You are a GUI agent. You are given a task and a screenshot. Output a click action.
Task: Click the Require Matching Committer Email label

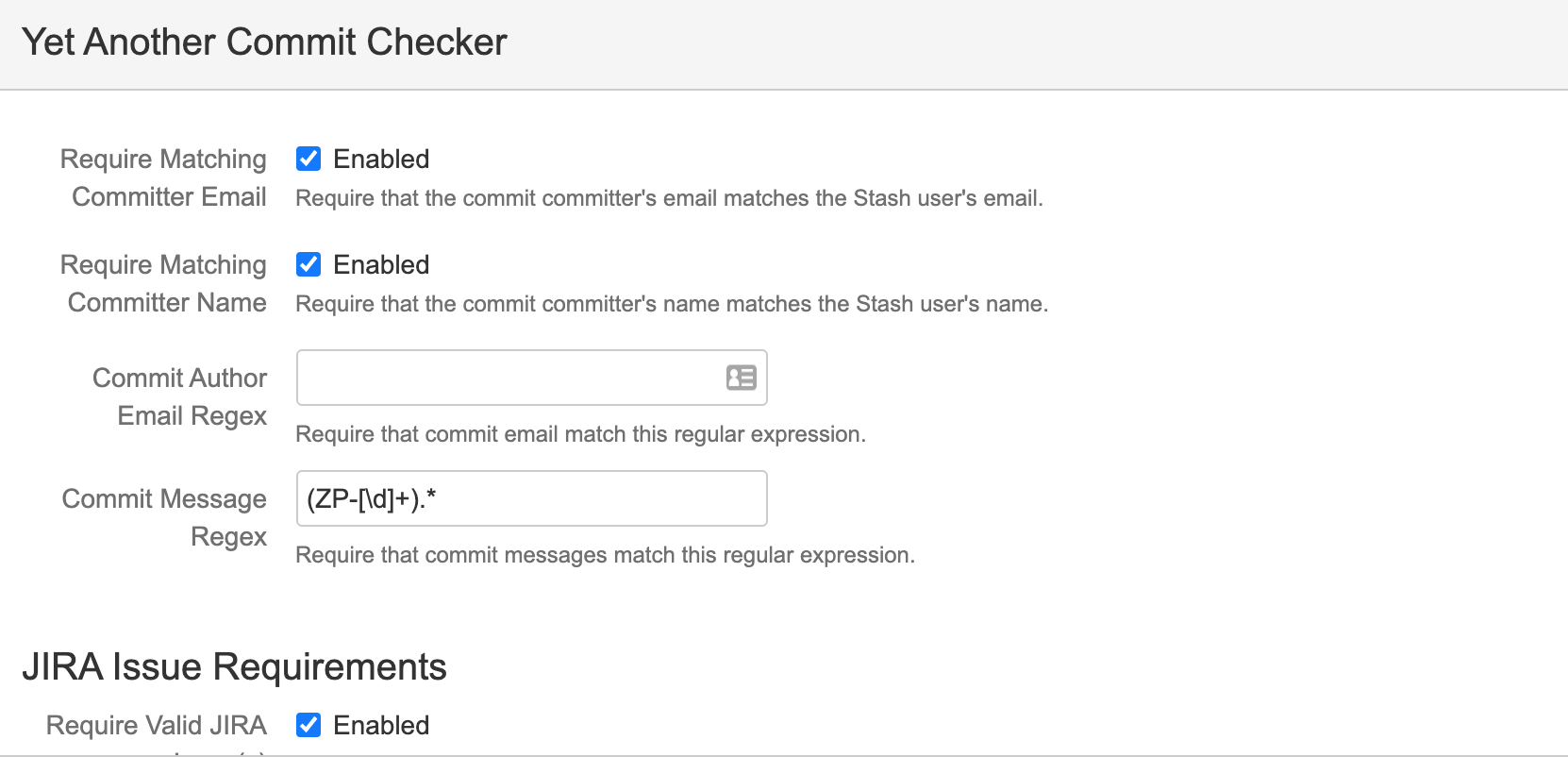[x=163, y=177]
